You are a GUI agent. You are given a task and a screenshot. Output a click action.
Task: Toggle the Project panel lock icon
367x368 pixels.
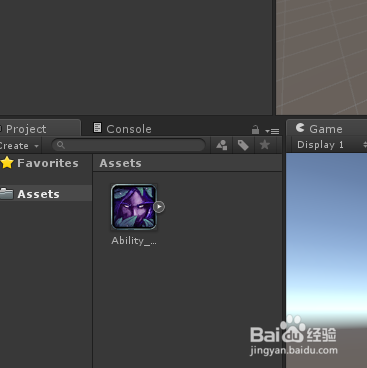click(x=255, y=129)
